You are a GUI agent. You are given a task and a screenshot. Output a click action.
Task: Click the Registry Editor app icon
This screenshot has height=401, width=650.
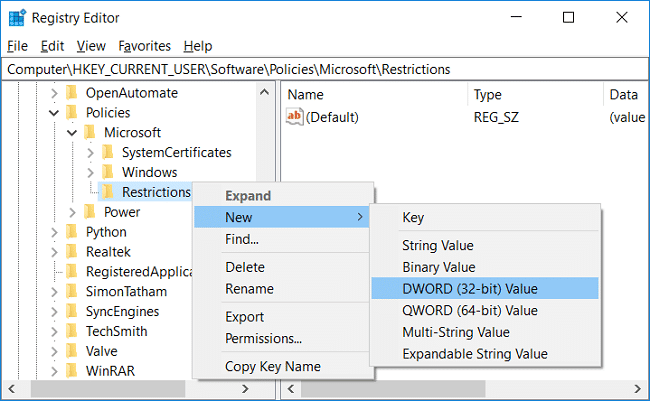17,18
